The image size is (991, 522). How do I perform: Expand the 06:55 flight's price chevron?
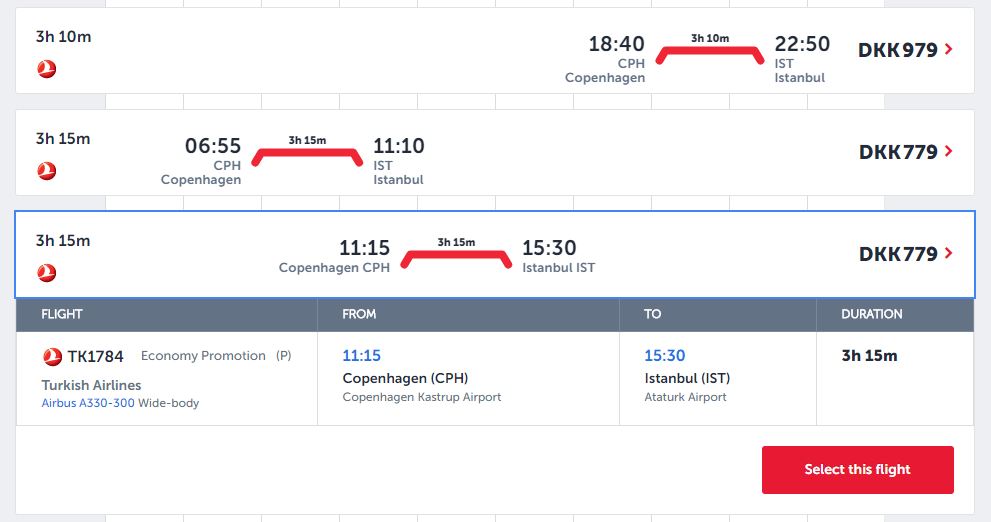(x=948, y=152)
